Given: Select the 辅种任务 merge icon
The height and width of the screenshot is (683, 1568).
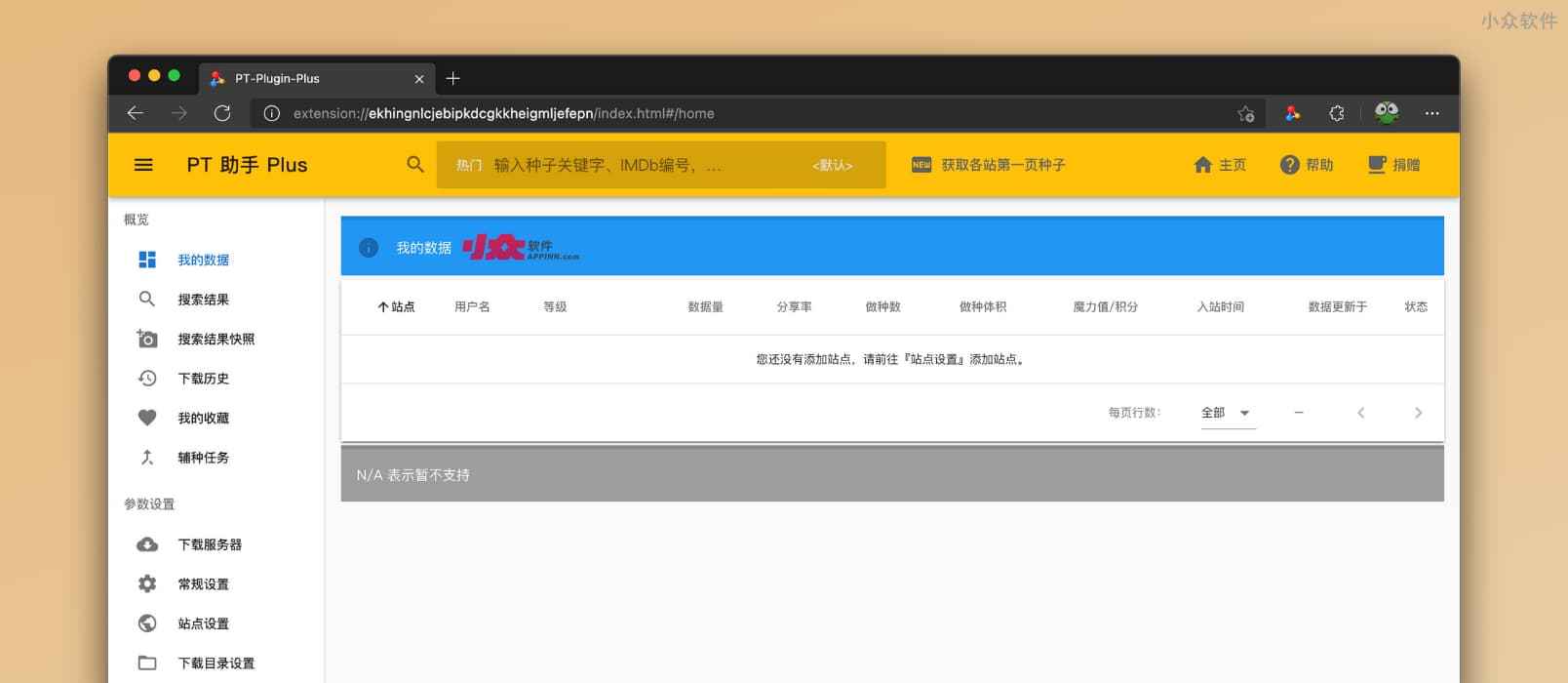Looking at the screenshot, I should (147, 458).
